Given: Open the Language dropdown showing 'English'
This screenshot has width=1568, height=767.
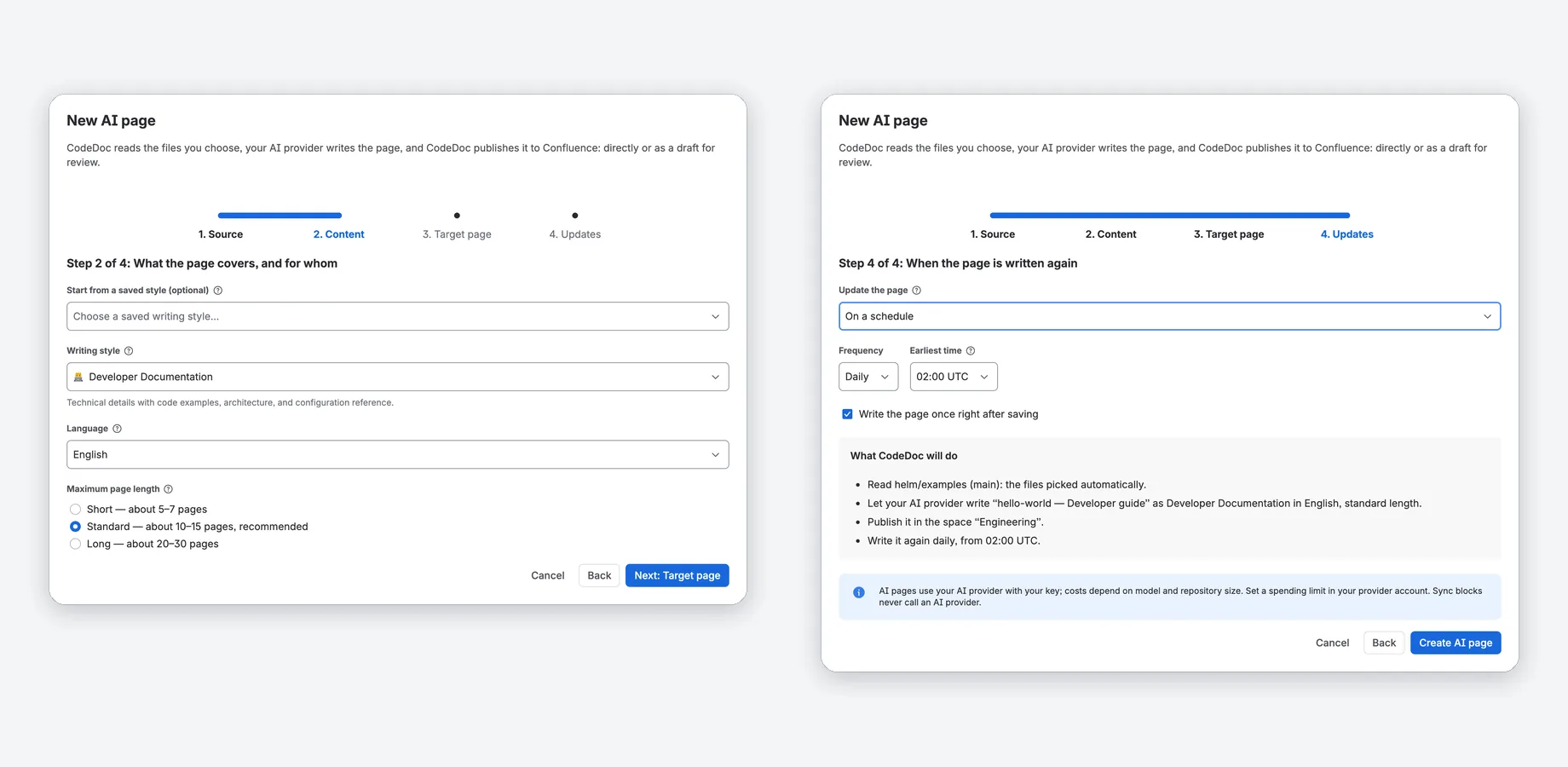Looking at the screenshot, I should (398, 454).
